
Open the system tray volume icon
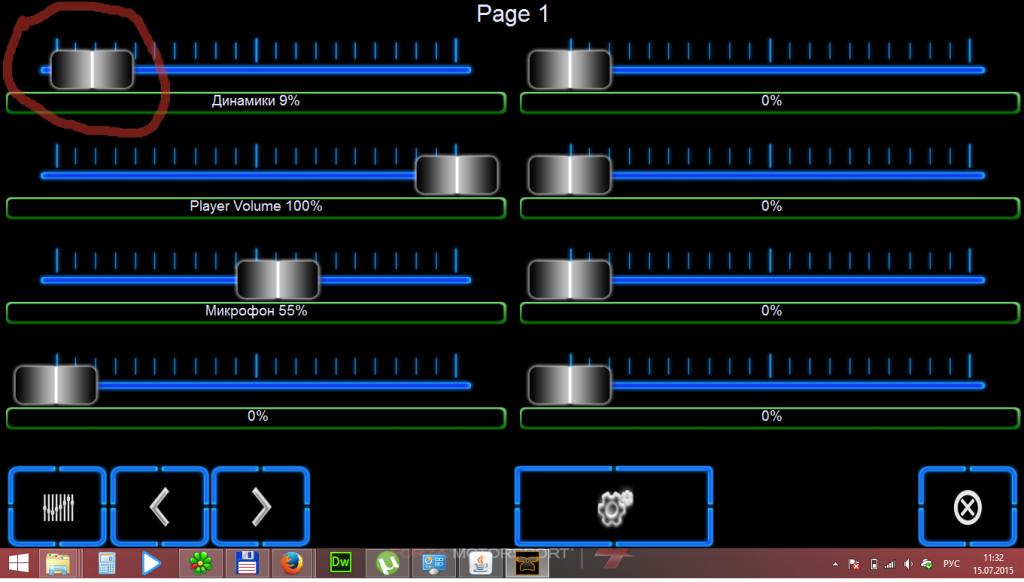point(907,564)
